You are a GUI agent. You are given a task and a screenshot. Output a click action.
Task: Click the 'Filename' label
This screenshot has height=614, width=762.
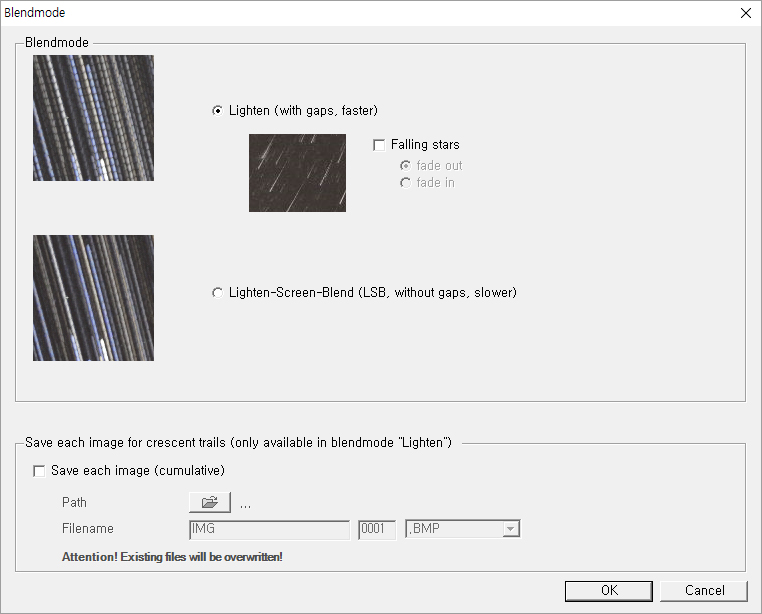(88, 528)
